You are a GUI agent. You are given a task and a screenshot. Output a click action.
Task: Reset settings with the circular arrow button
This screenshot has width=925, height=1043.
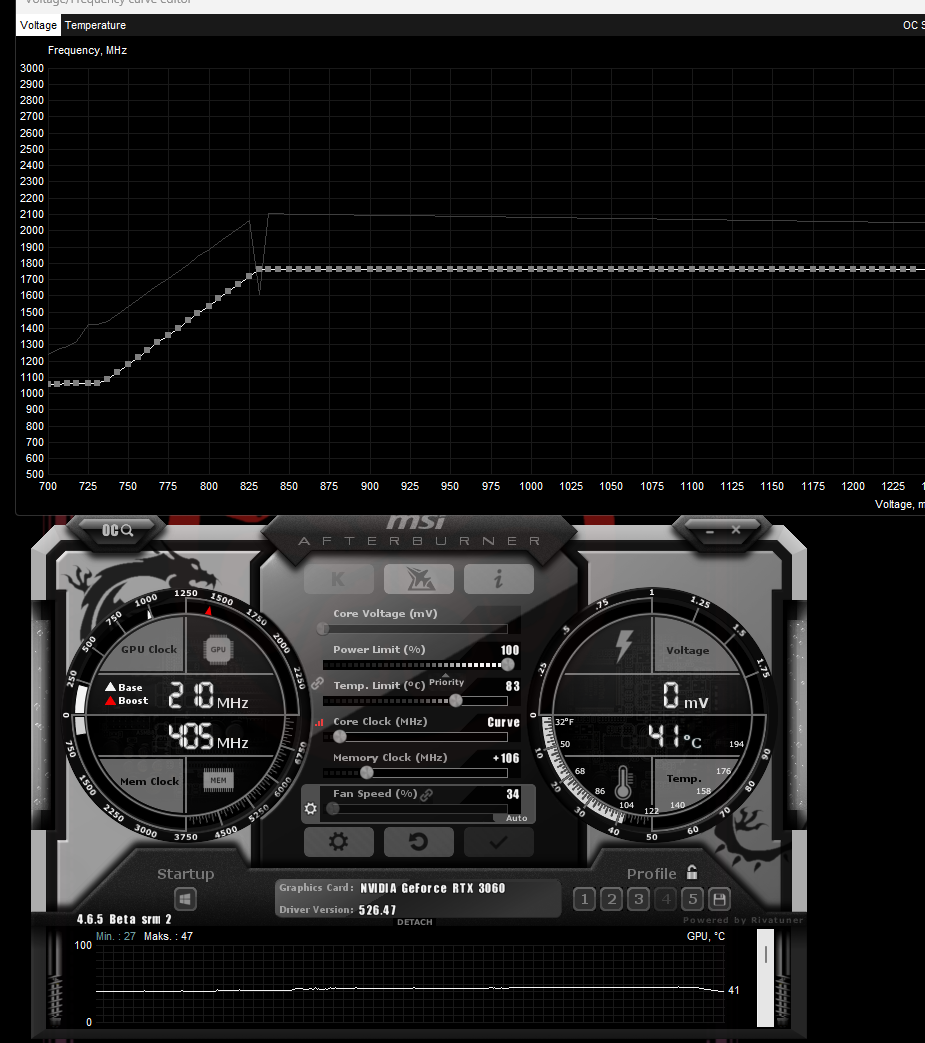click(419, 842)
